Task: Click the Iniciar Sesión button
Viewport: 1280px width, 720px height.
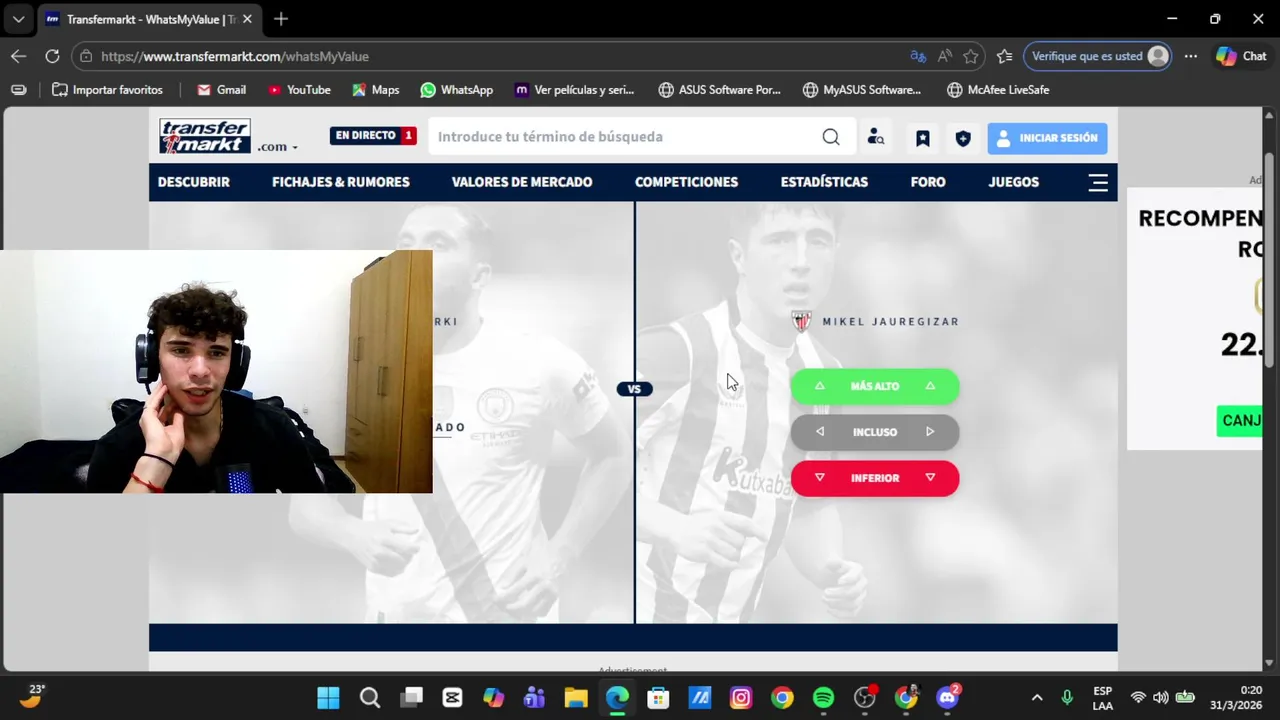Action: 1047,138
